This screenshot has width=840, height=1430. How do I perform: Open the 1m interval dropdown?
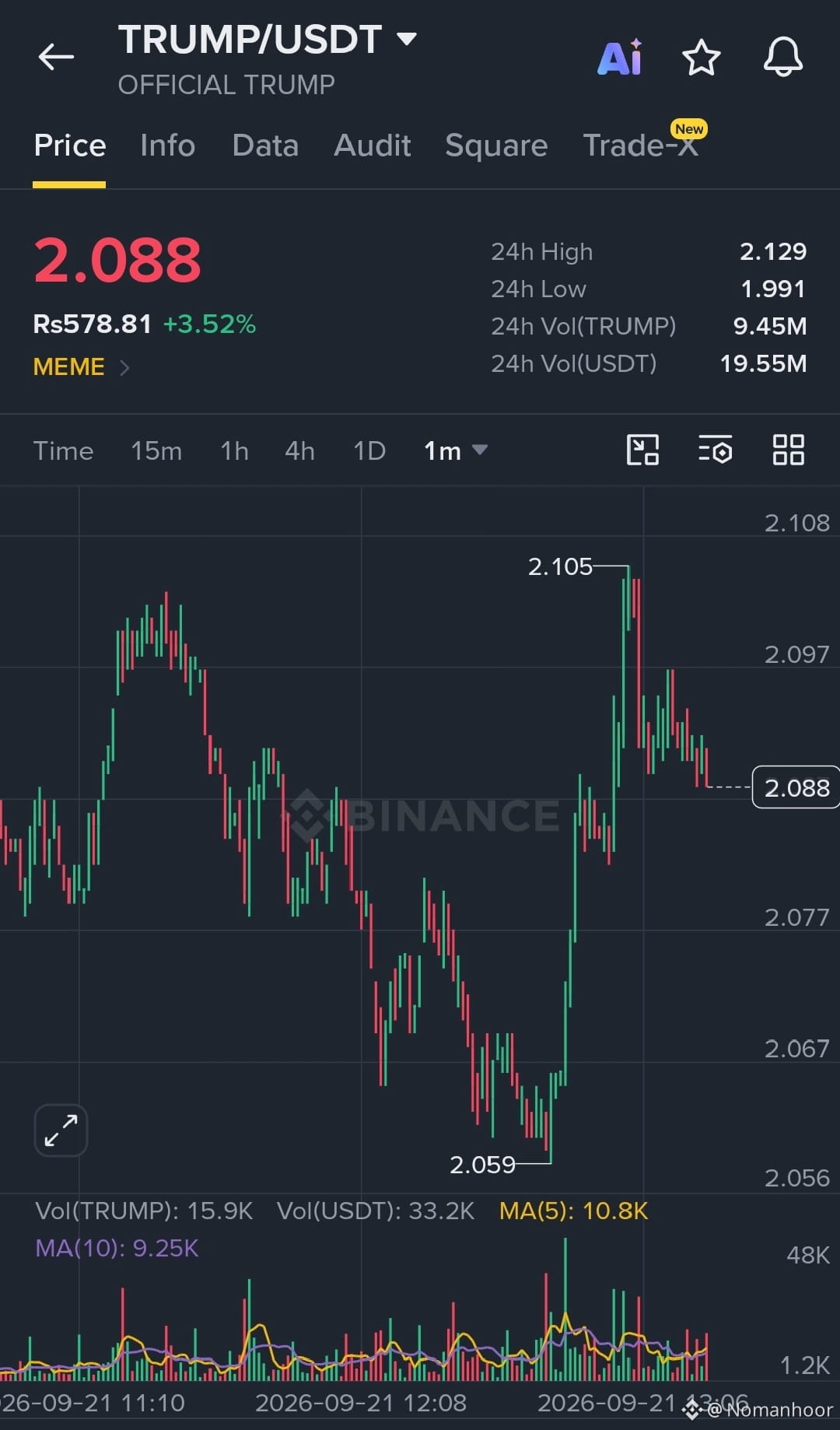[456, 450]
